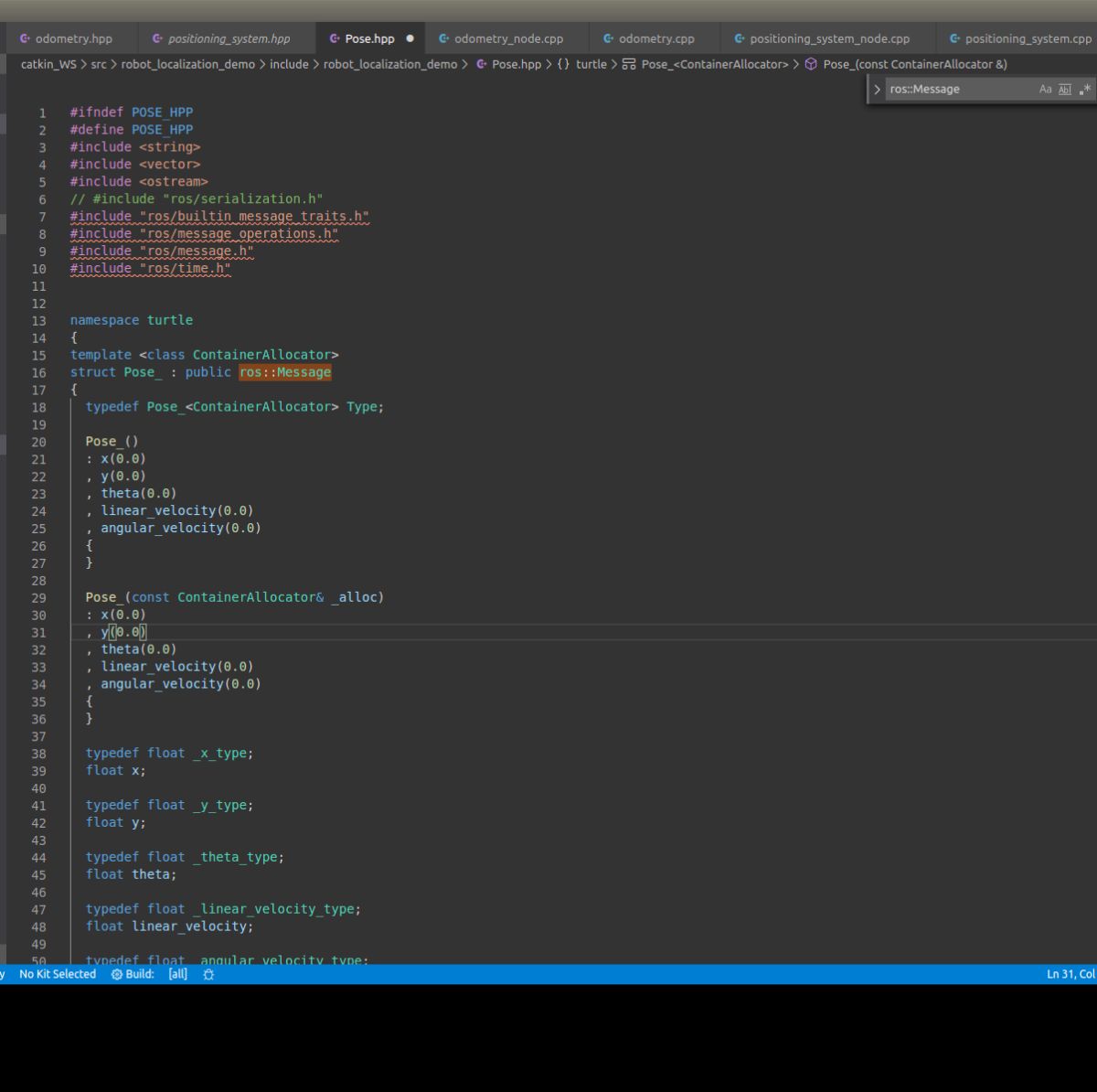This screenshot has height=1092, width=1097.
Task: Open catkin_WS breadcrumb
Action: pos(48,64)
